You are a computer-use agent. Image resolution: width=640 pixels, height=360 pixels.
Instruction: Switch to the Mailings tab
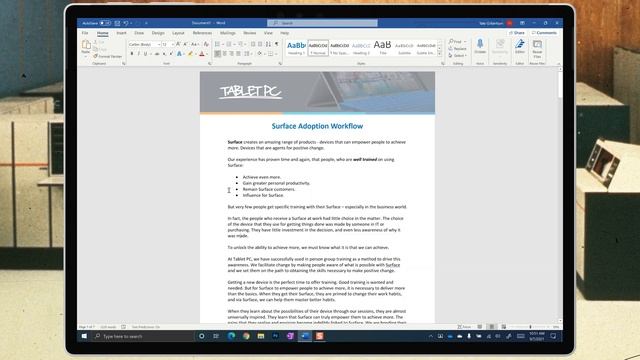click(228, 33)
